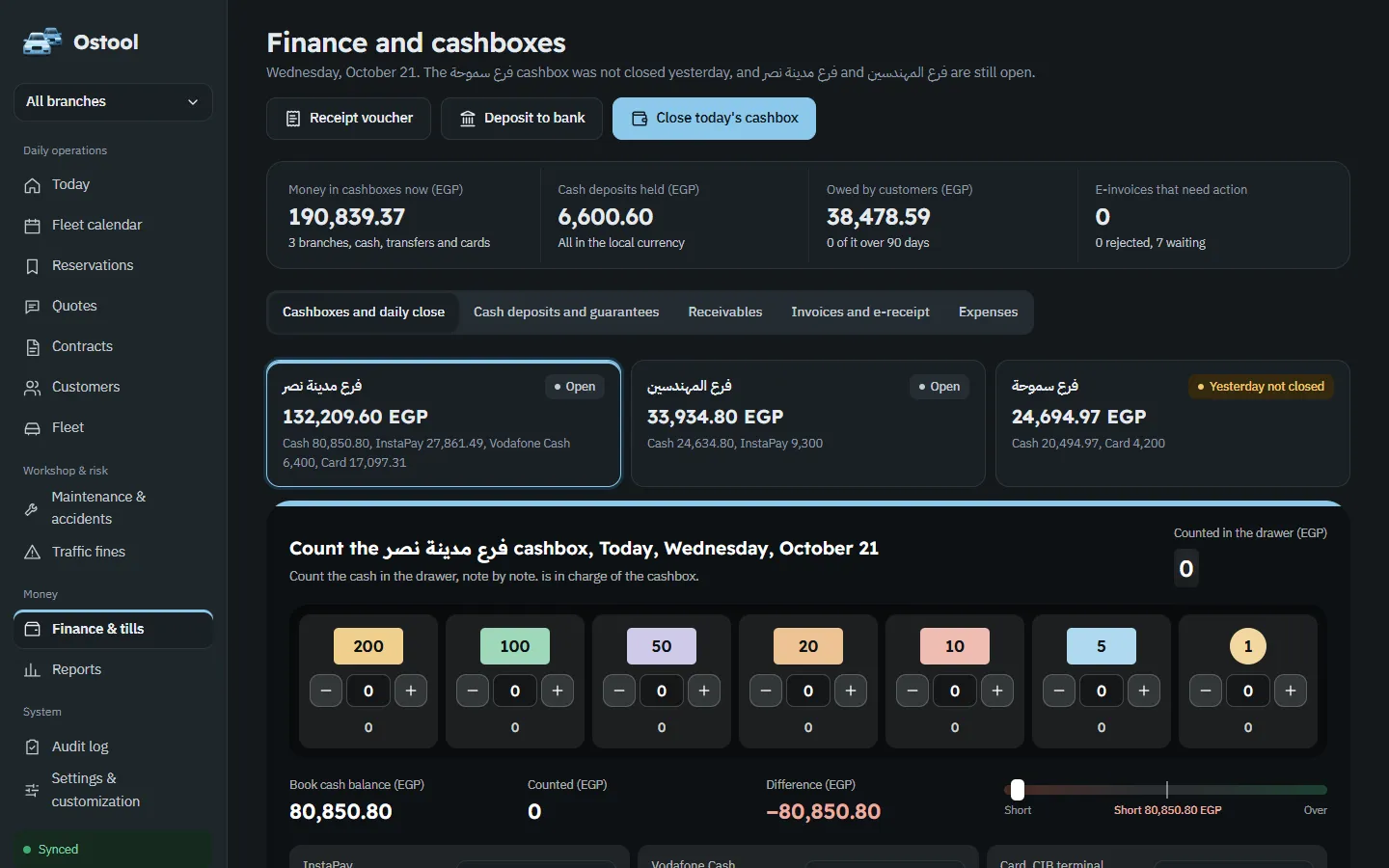Image resolution: width=1389 pixels, height=868 pixels.
Task: Select the فرع المهندسين cashbox card
Action: tap(808, 423)
